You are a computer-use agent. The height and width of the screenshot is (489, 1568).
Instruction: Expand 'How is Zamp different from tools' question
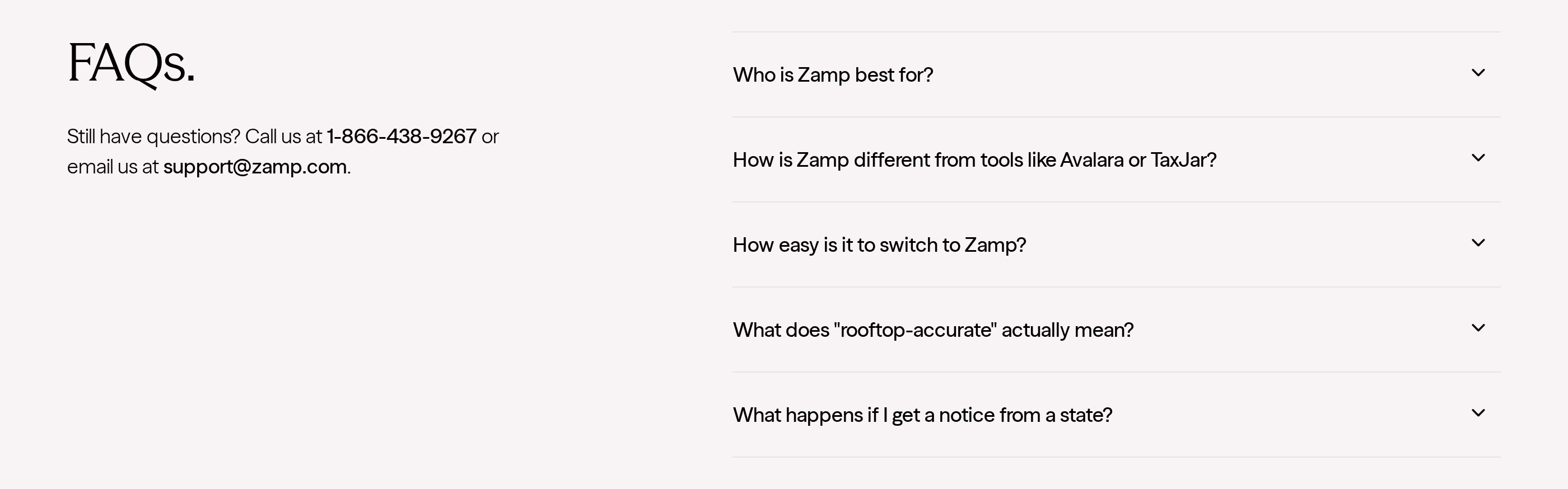coord(1116,159)
